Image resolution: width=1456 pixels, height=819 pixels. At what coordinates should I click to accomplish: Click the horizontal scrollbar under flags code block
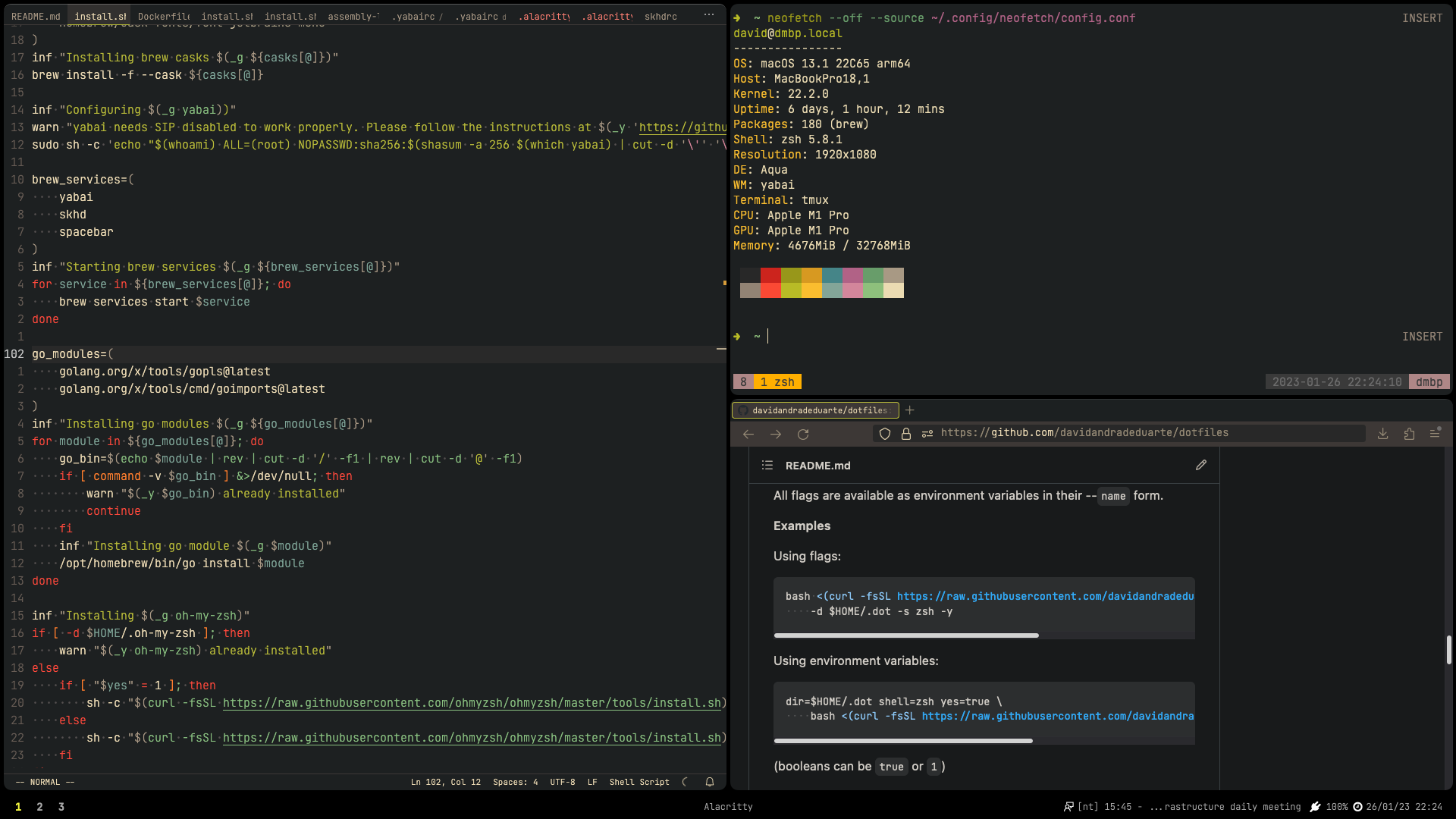pos(906,635)
